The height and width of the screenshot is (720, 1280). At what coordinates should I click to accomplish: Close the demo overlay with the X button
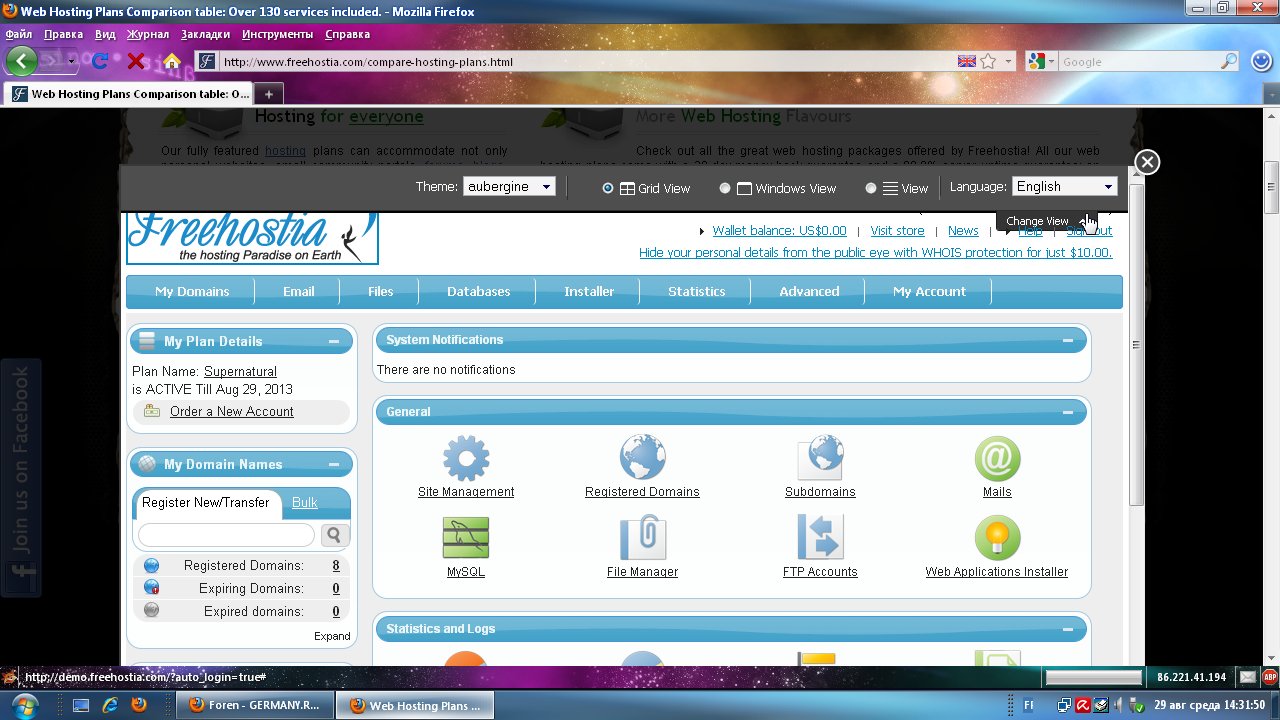(x=1147, y=162)
